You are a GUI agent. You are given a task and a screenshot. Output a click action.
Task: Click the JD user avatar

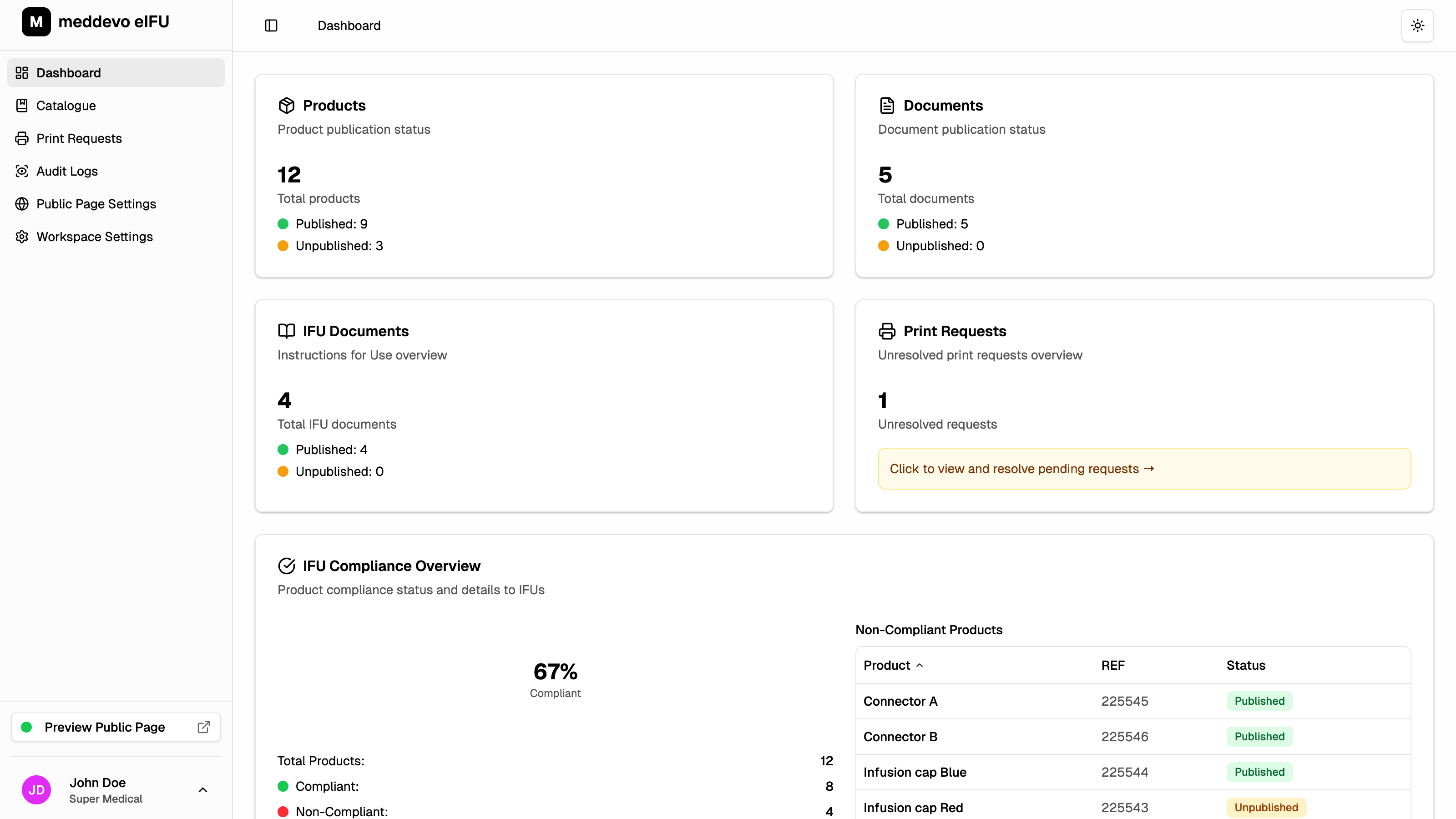pyautogui.click(x=36, y=789)
